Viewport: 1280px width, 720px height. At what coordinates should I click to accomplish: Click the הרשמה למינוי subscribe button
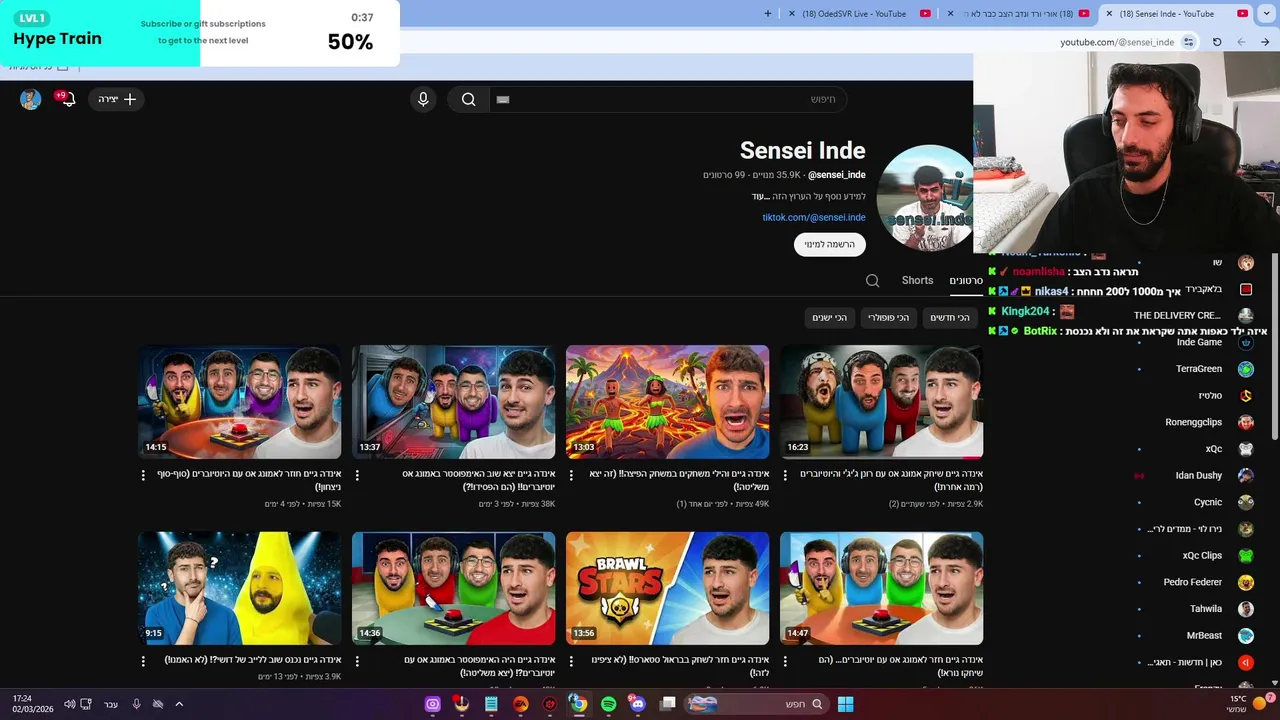coord(830,244)
